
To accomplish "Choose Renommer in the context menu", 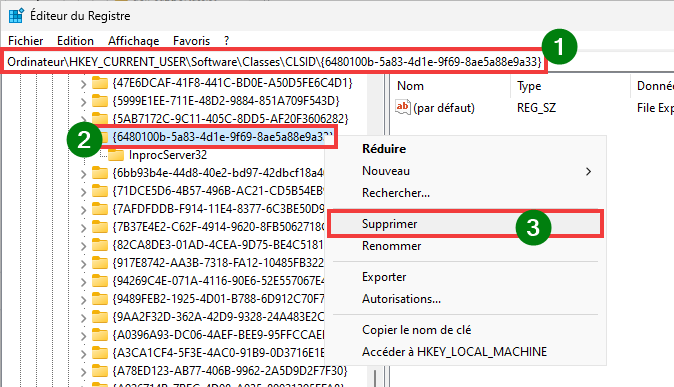I will pyautogui.click(x=391, y=246).
